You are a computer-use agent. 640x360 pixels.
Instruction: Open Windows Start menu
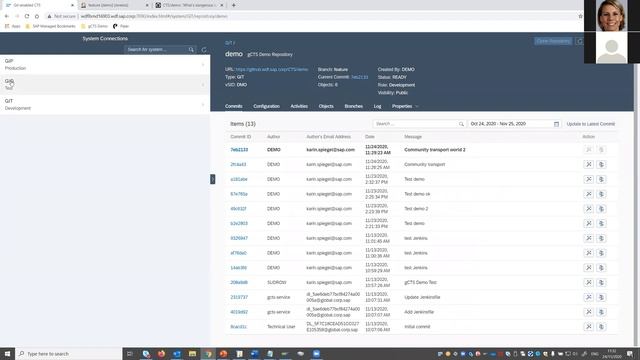coord(7,353)
